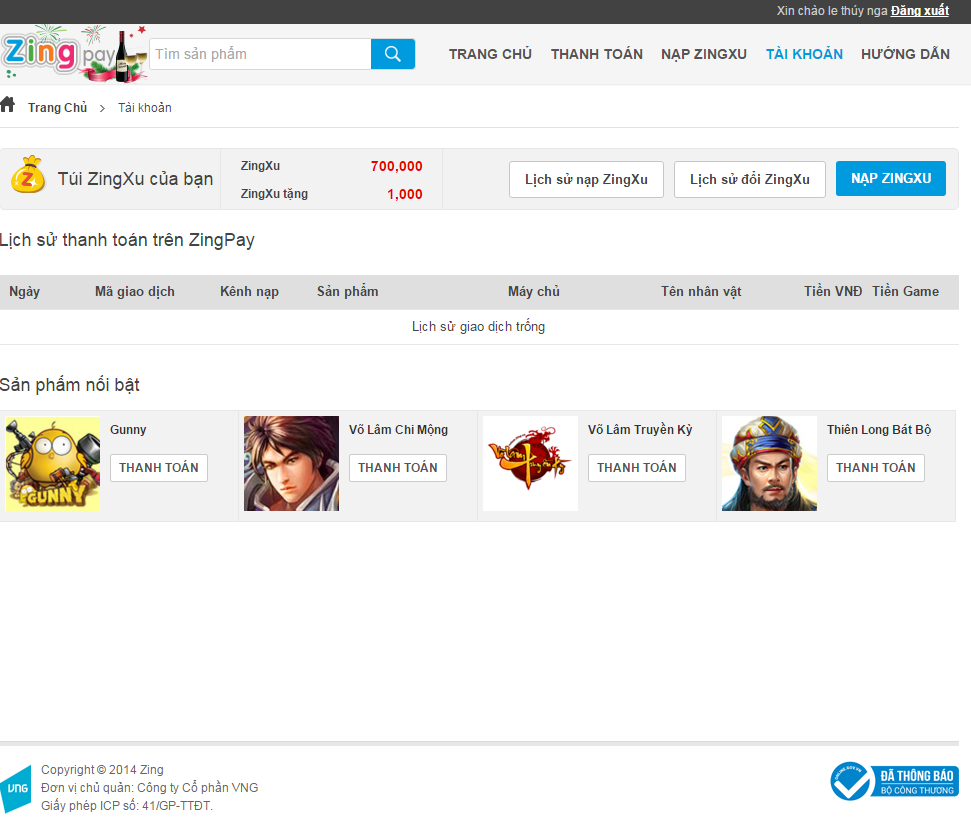Click THANH TOÁN button for Gunny
The image size is (971, 833).
click(159, 468)
